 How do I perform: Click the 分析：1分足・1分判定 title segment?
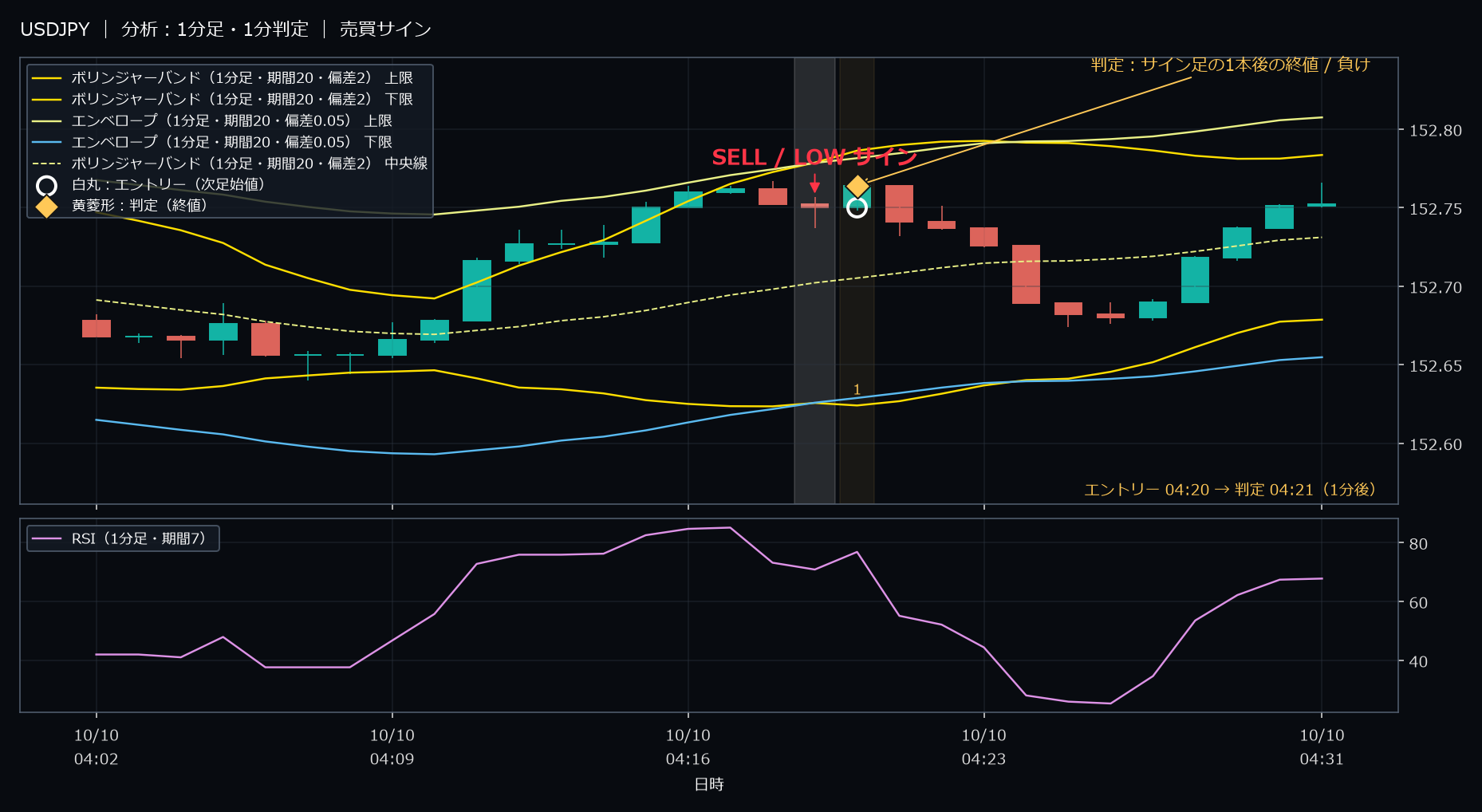pos(215,30)
